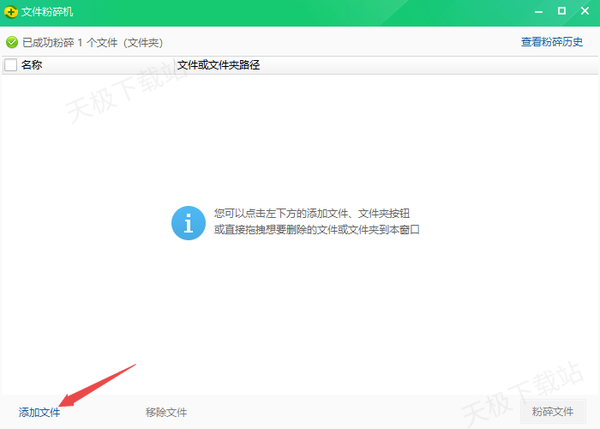
Task: Click the File Shredder app logo icon
Action: [11, 13]
